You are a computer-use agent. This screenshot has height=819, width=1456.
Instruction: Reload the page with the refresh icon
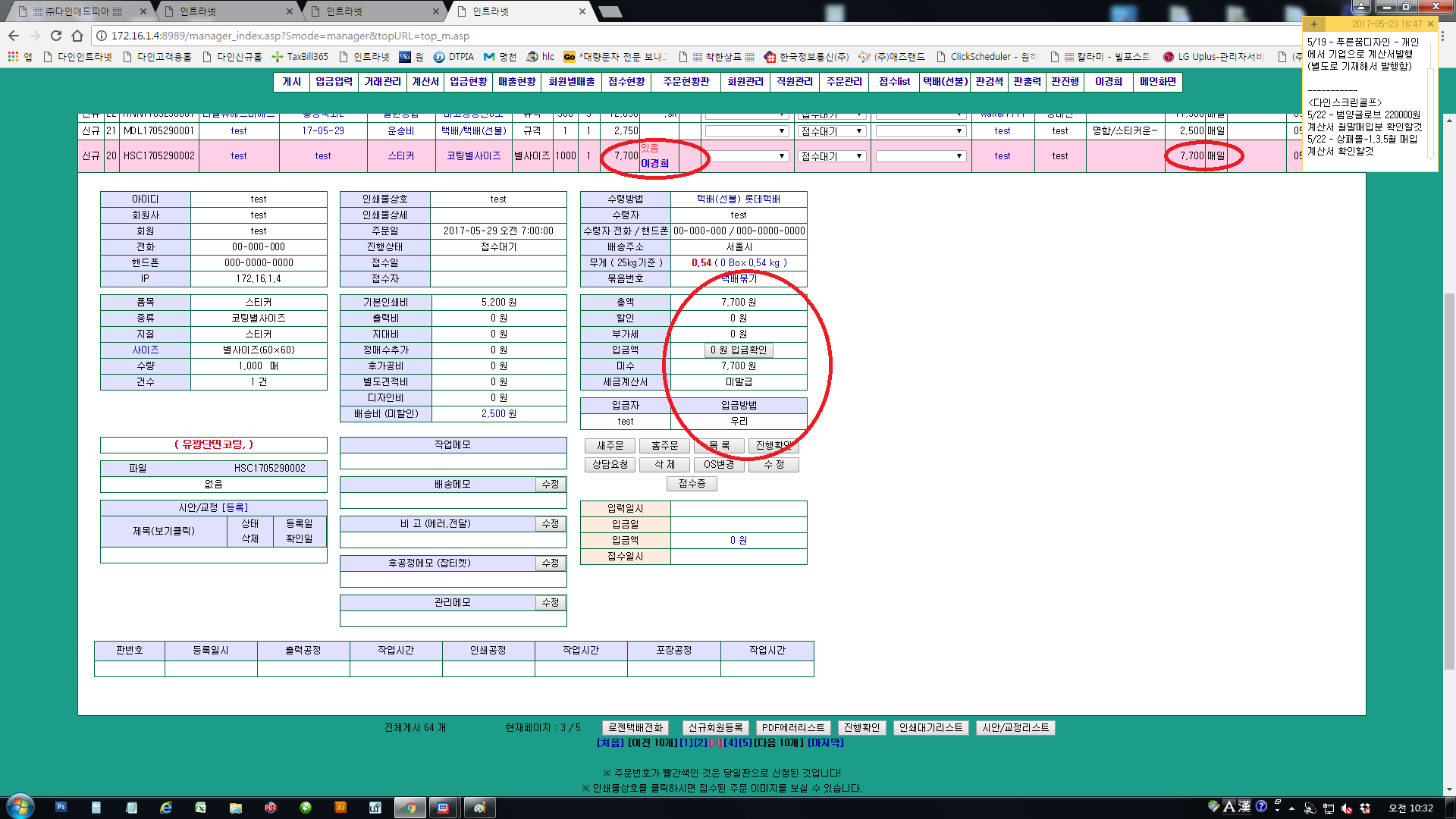[x=56, y=36]
